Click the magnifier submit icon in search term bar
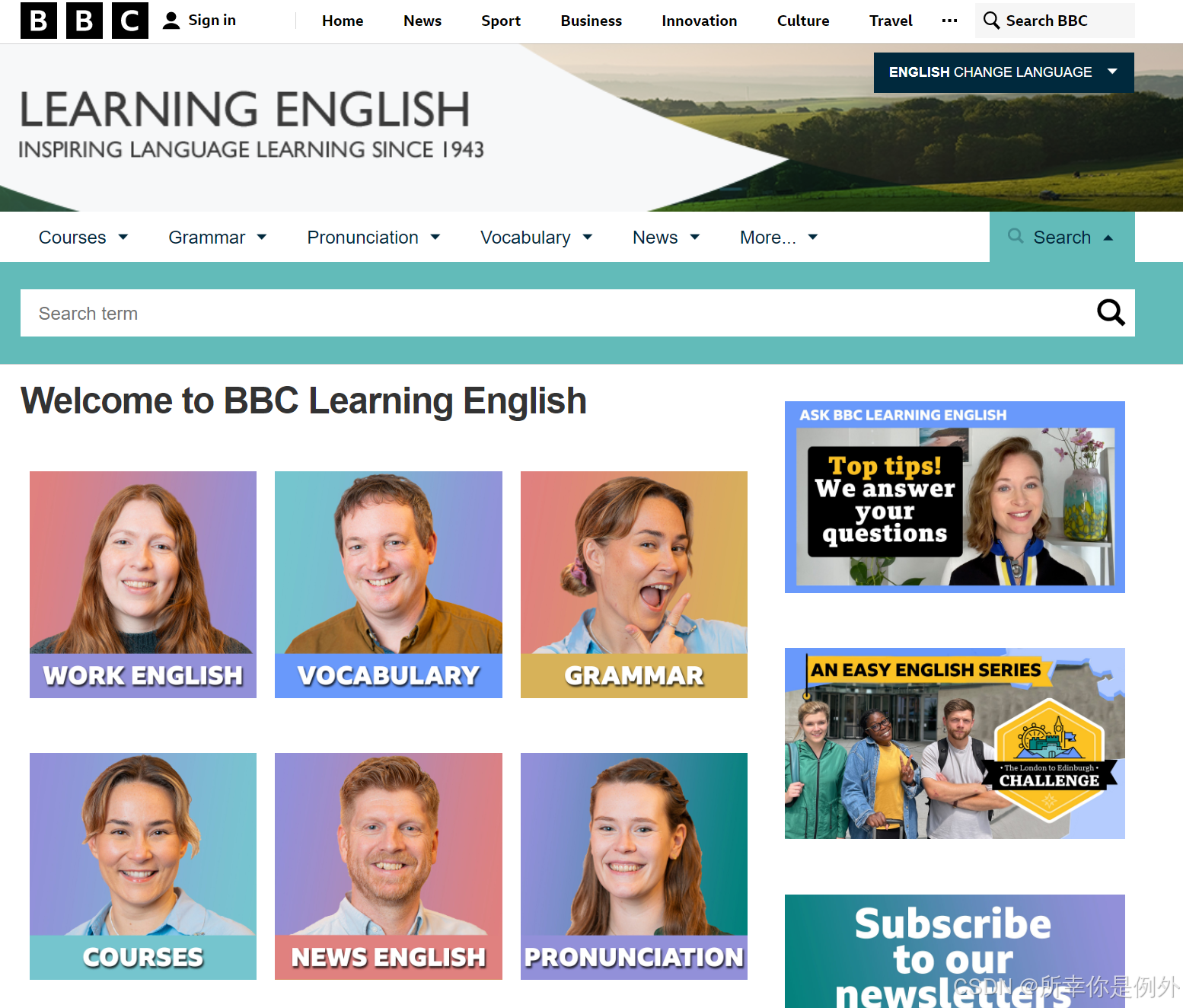 (x=1111, y=312)
